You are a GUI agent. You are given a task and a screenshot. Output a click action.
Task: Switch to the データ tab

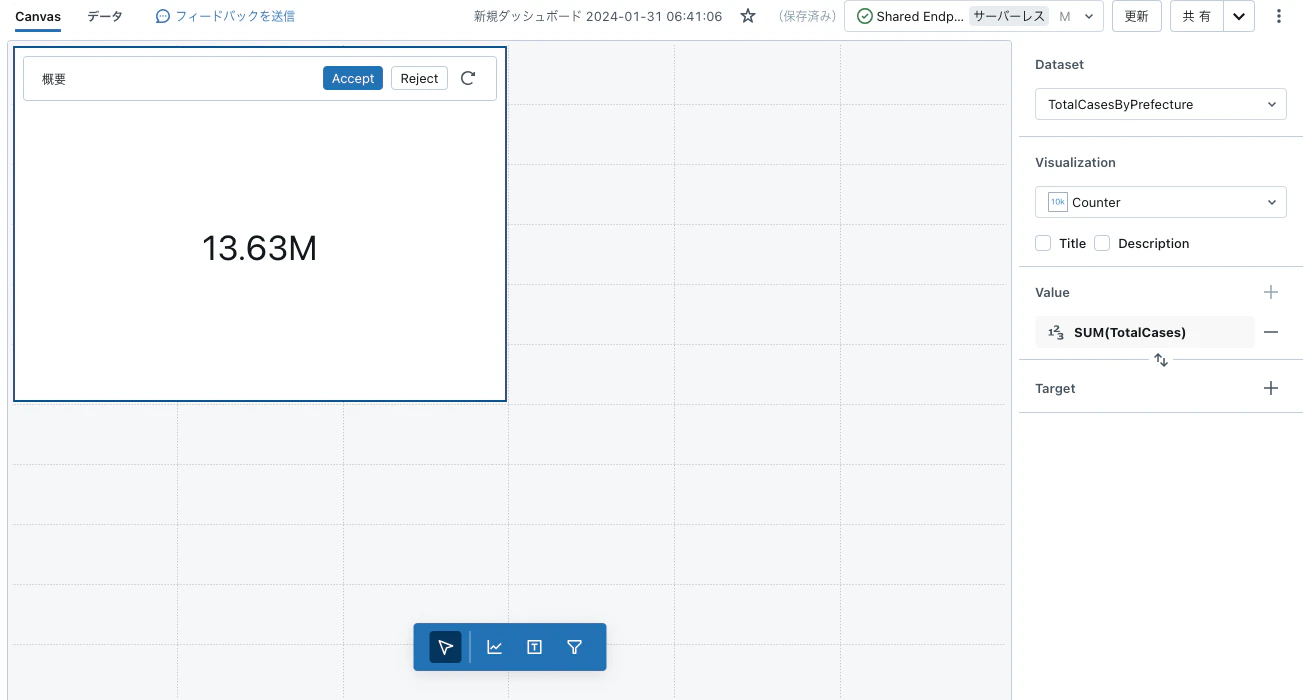[x=105, y=17]
